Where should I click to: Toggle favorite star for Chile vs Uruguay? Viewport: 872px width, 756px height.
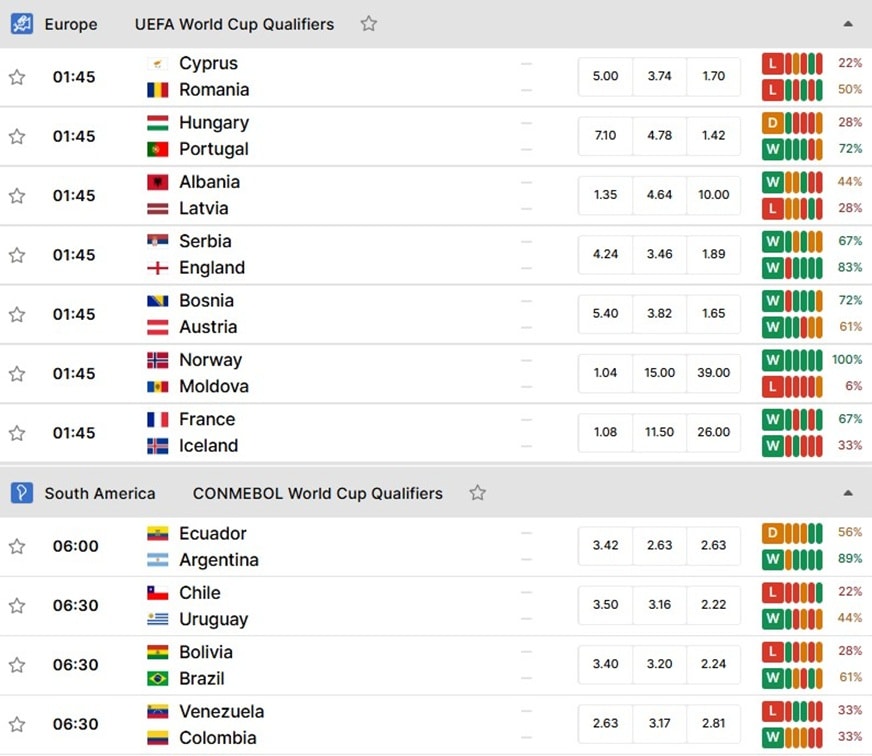tap(17, 605)
